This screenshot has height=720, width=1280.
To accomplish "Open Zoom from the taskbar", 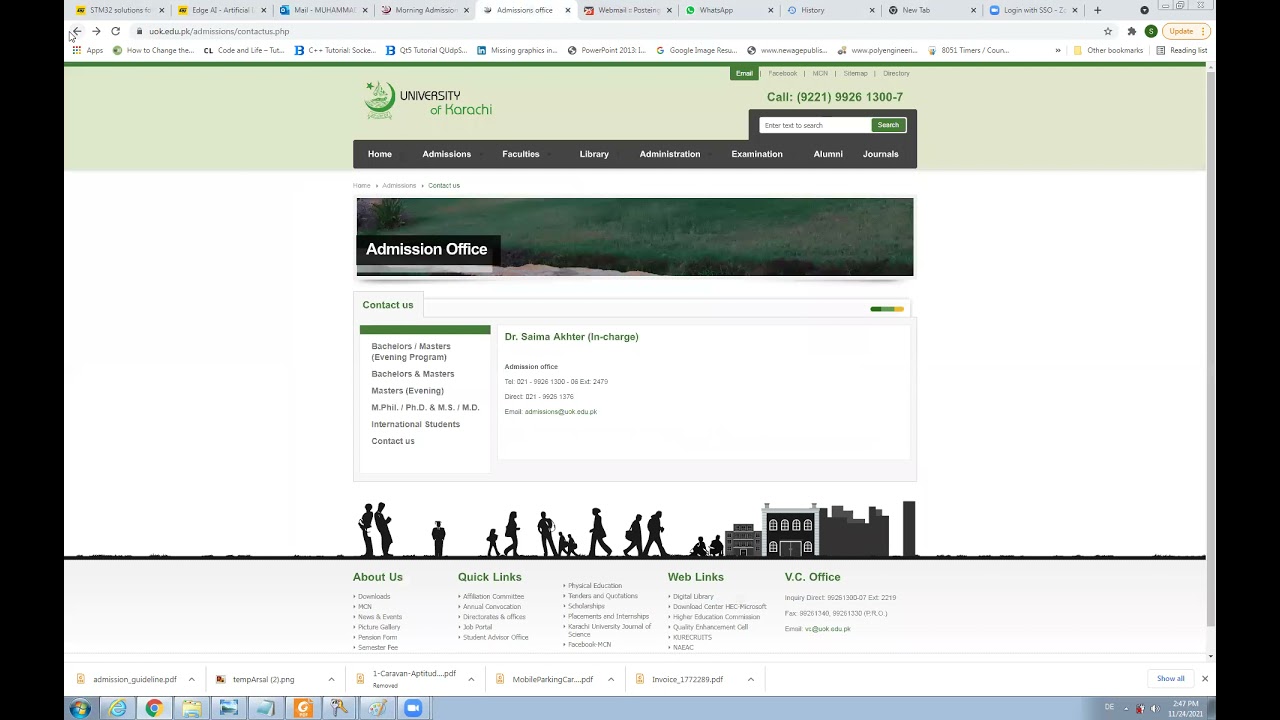I will click(413, 708).
